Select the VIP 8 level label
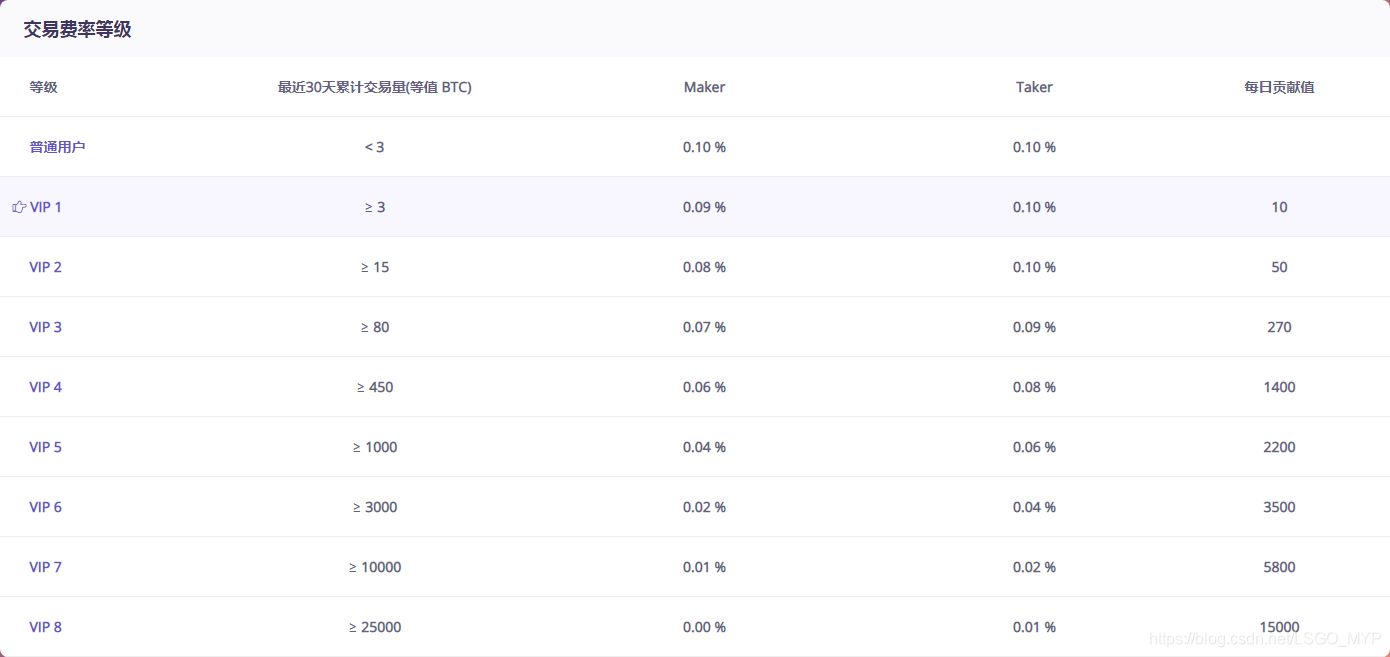 pos(46,627)
